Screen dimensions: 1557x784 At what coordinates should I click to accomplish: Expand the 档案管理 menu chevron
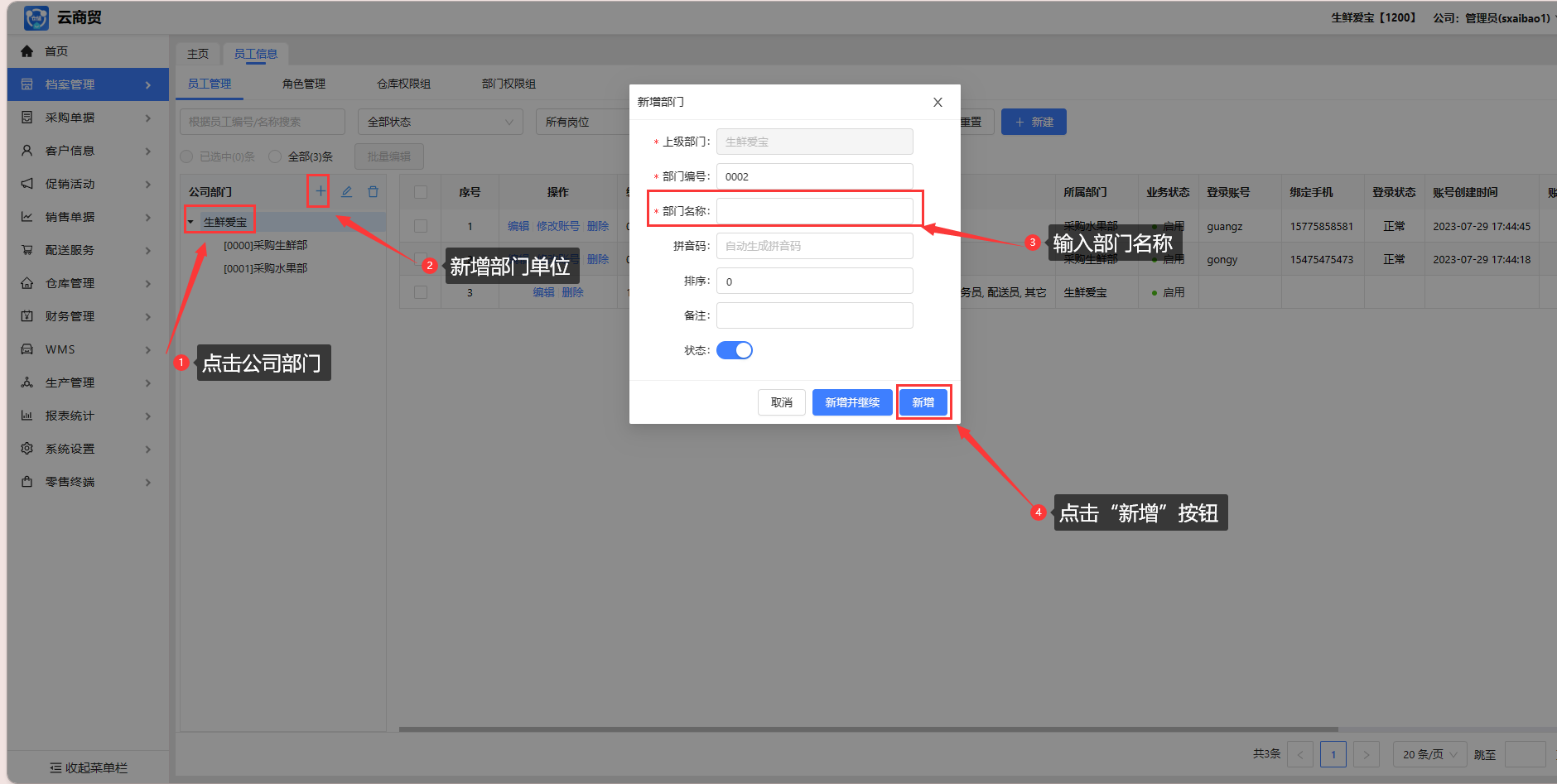pos(148,84)
